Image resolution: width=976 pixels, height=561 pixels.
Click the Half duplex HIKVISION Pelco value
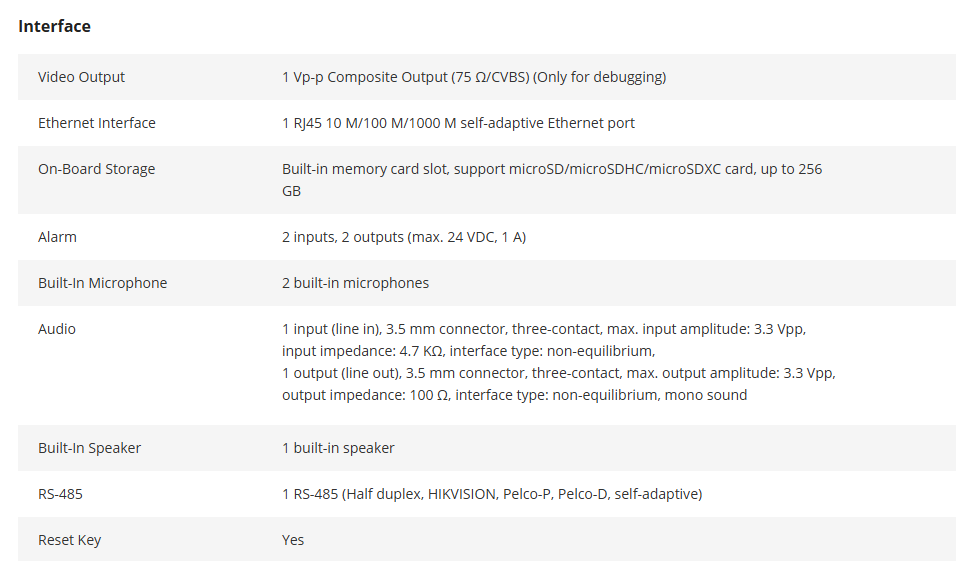[492, 494]
